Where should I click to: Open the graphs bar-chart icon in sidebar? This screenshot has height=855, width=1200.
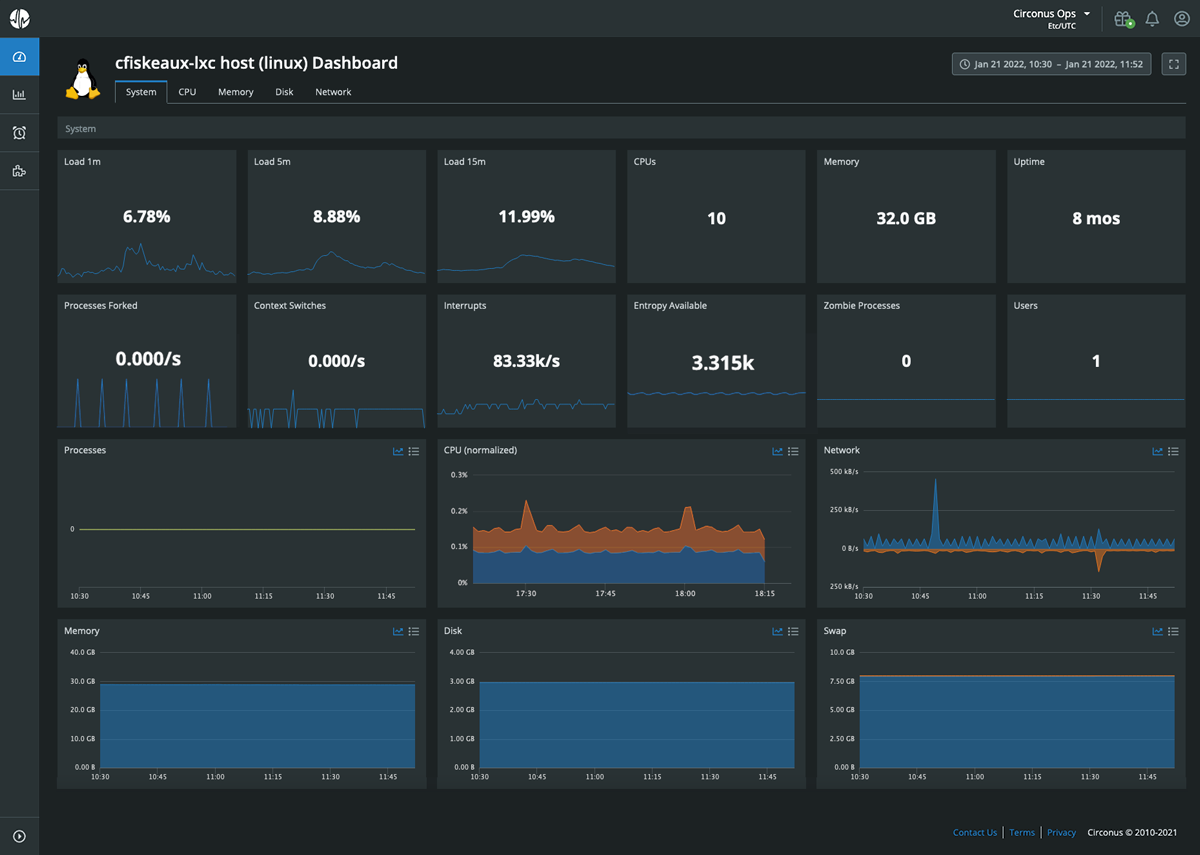(19, 94)
